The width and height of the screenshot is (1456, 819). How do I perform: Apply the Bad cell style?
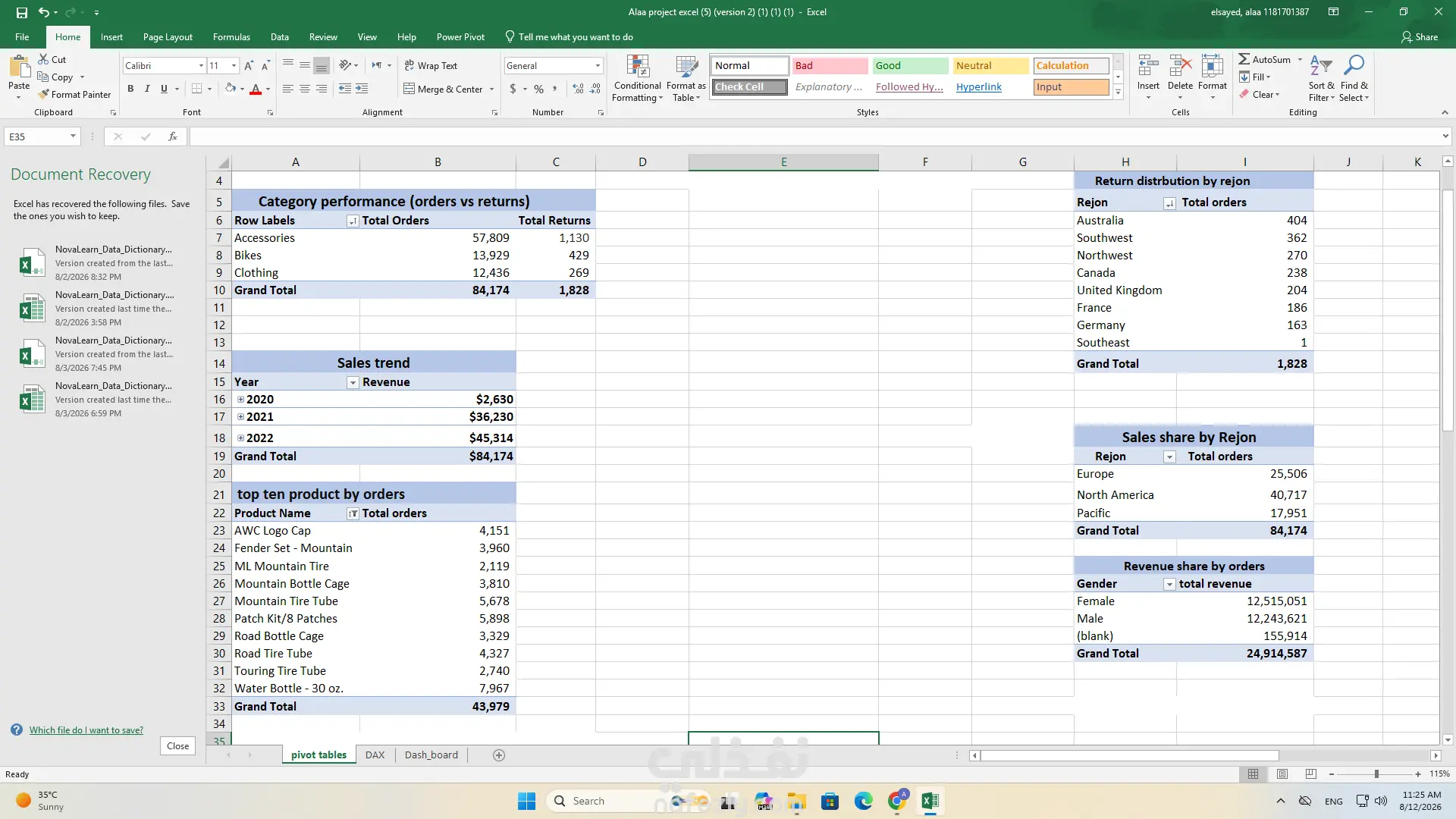(830, 66)
